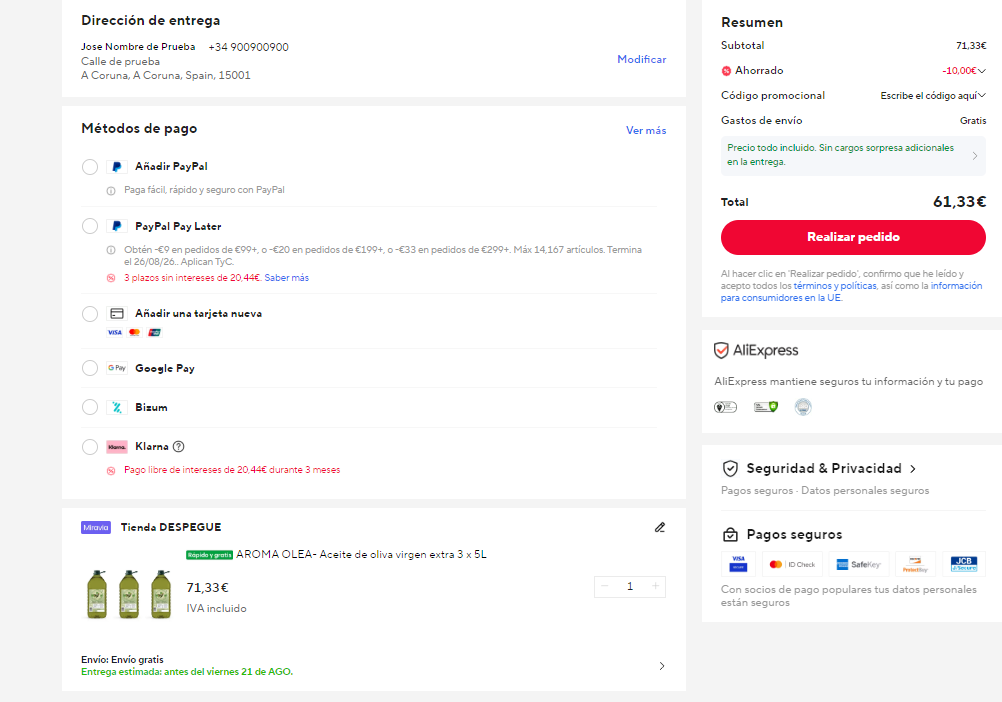Click the red Klarna interest-free offer icon
The image size is (1002, 702).
coord(111,471)
